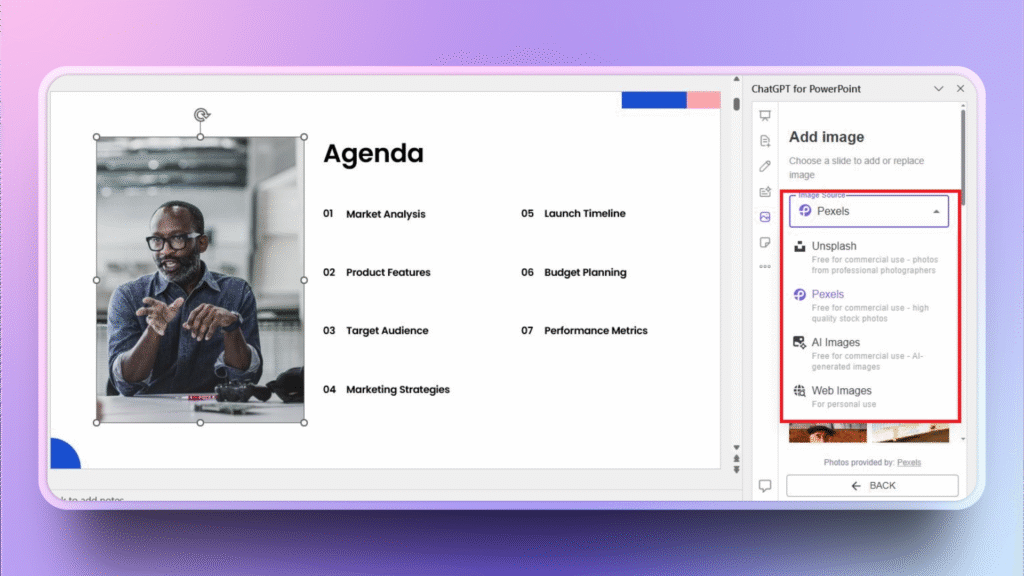Click the chat feedback icon at sidebar bottom

coord(765,486)
